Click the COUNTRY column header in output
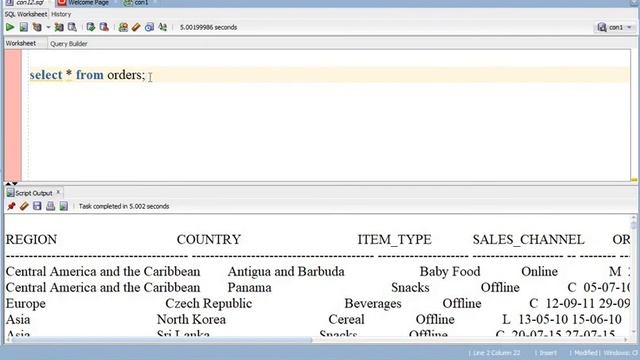 pos(209,240)
